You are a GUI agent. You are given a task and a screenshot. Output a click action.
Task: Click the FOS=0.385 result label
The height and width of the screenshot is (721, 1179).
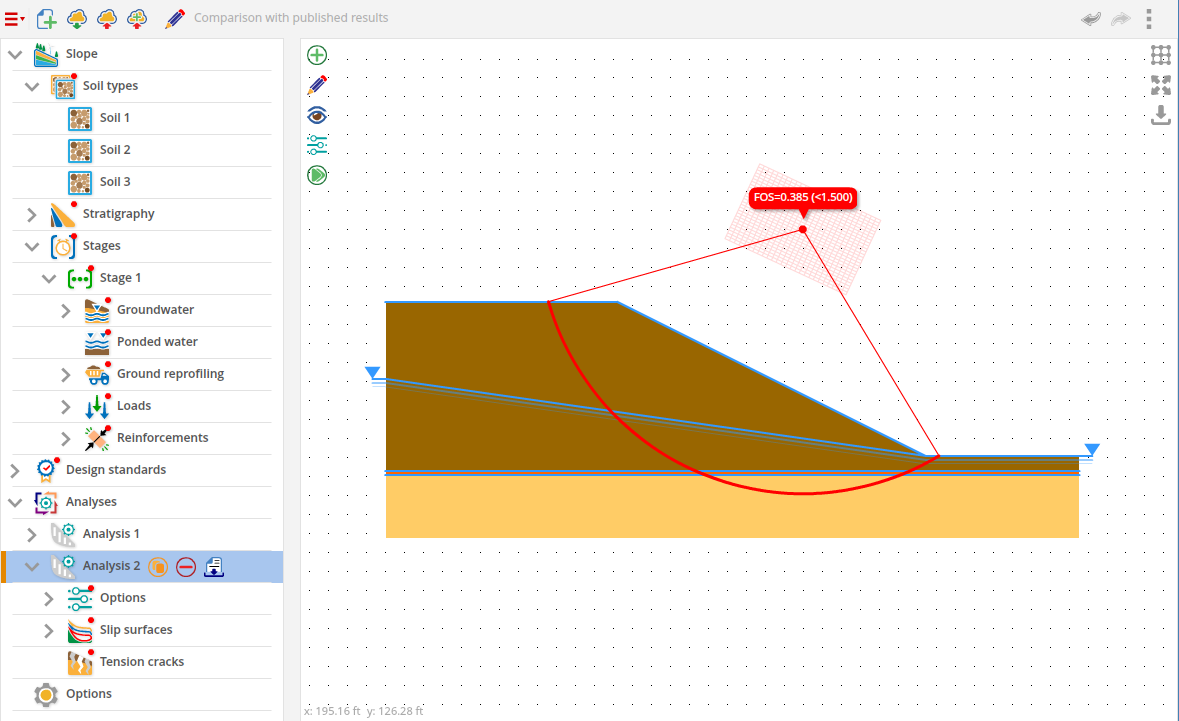click(803, 197)
